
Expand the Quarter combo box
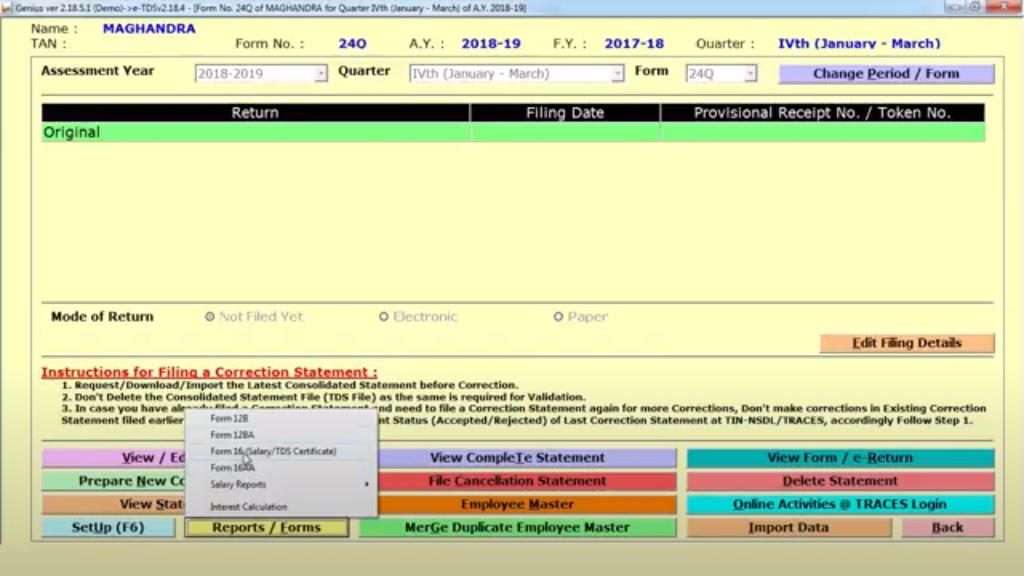[617, 74]
